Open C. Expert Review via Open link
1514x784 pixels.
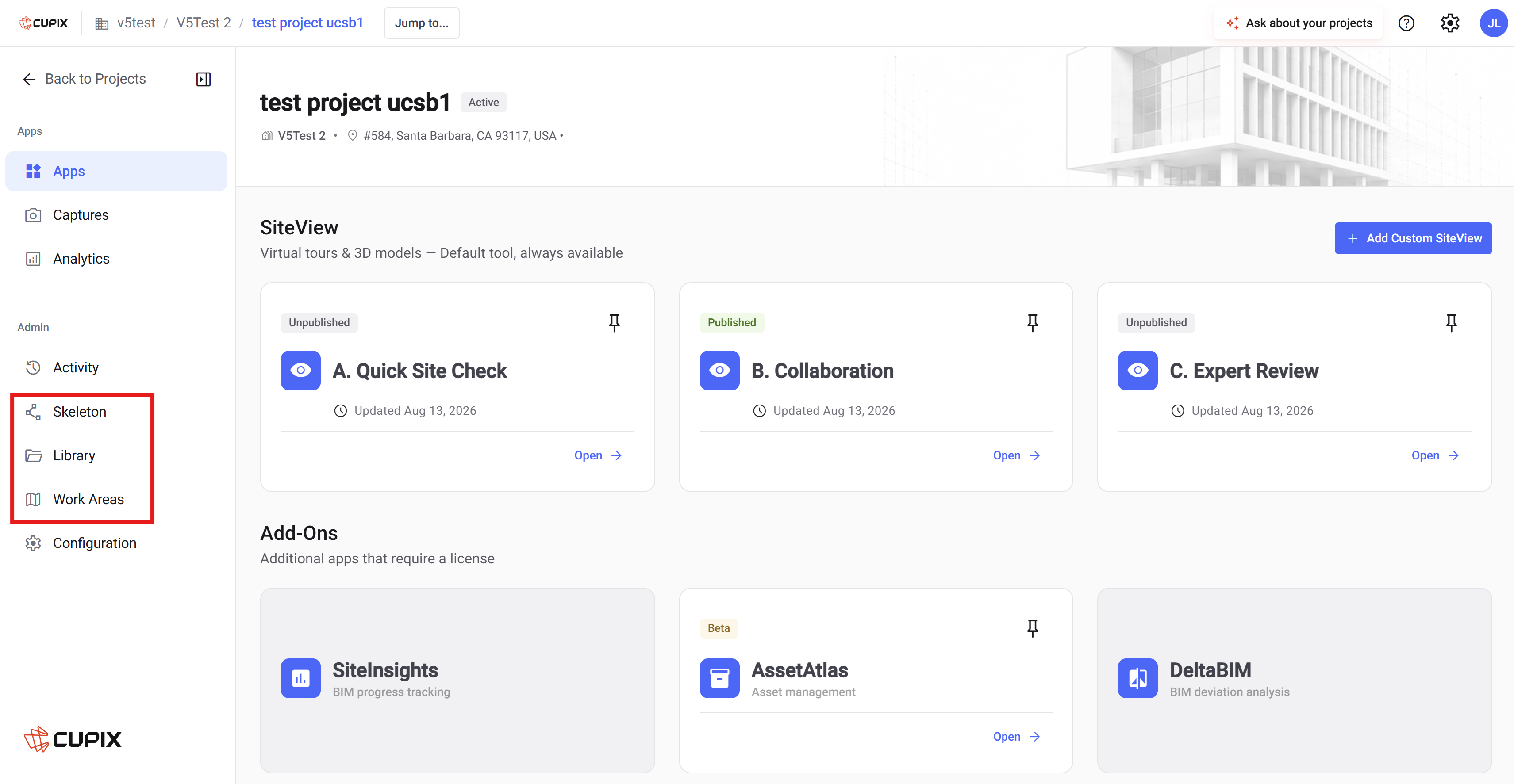coord(1435,456)
